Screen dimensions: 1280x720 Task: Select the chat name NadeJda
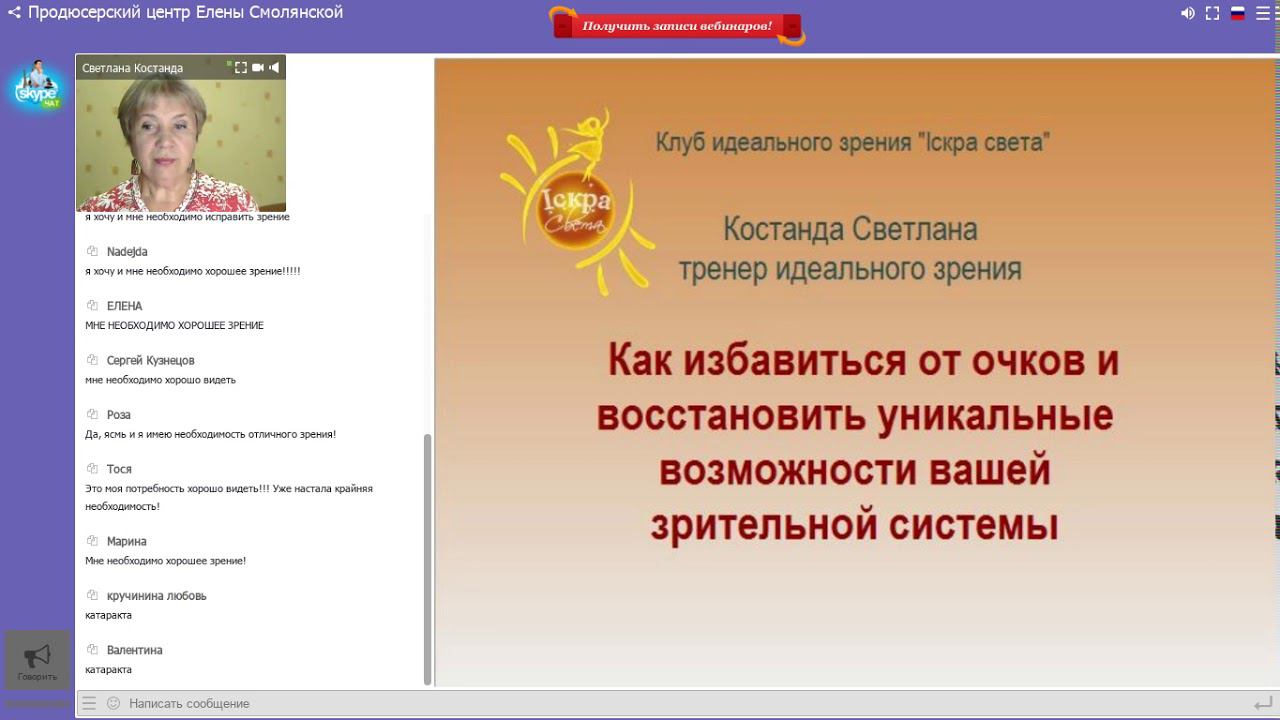tap(127, 252)
